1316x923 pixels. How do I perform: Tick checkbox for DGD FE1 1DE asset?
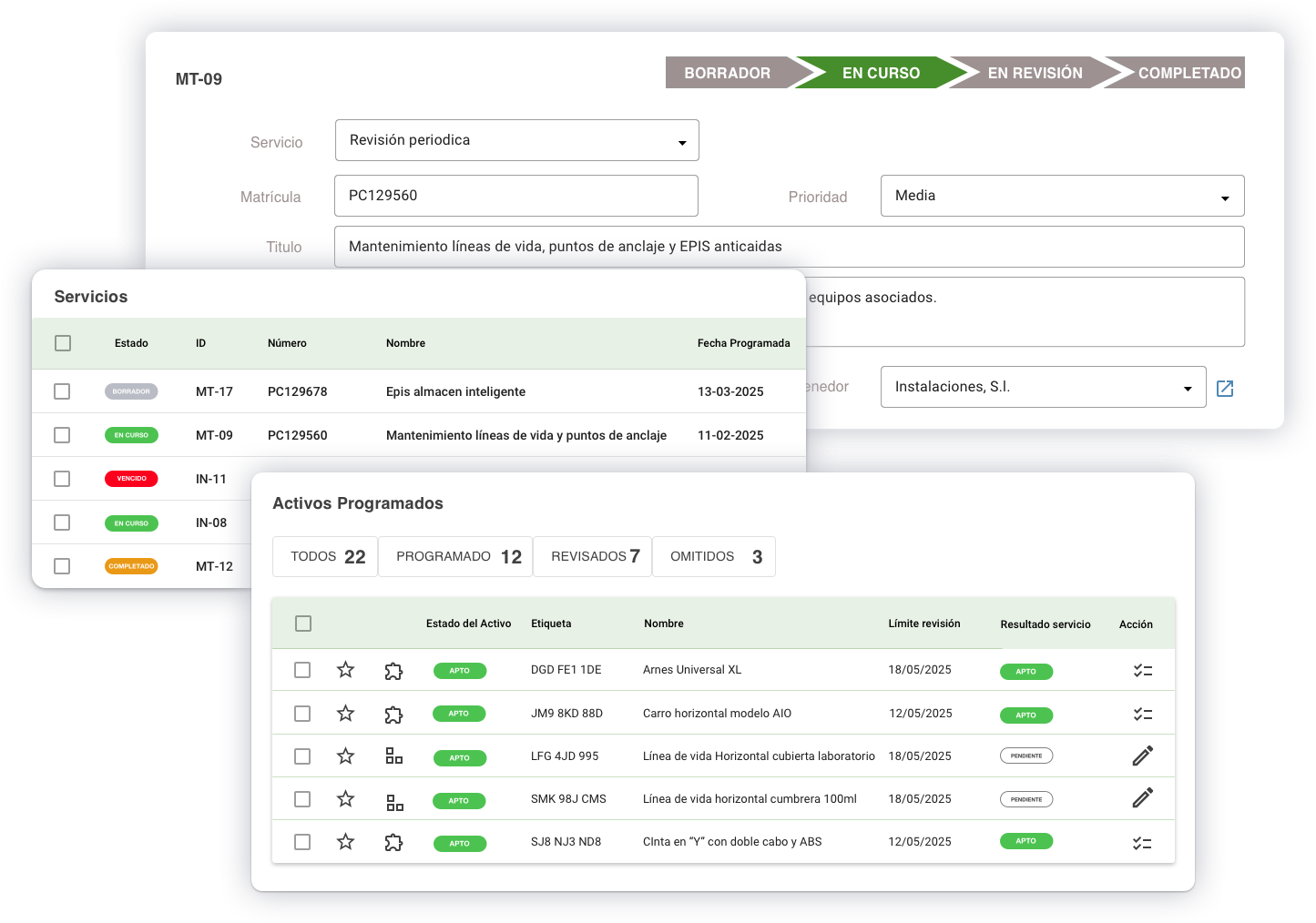(x=302, y=670)
